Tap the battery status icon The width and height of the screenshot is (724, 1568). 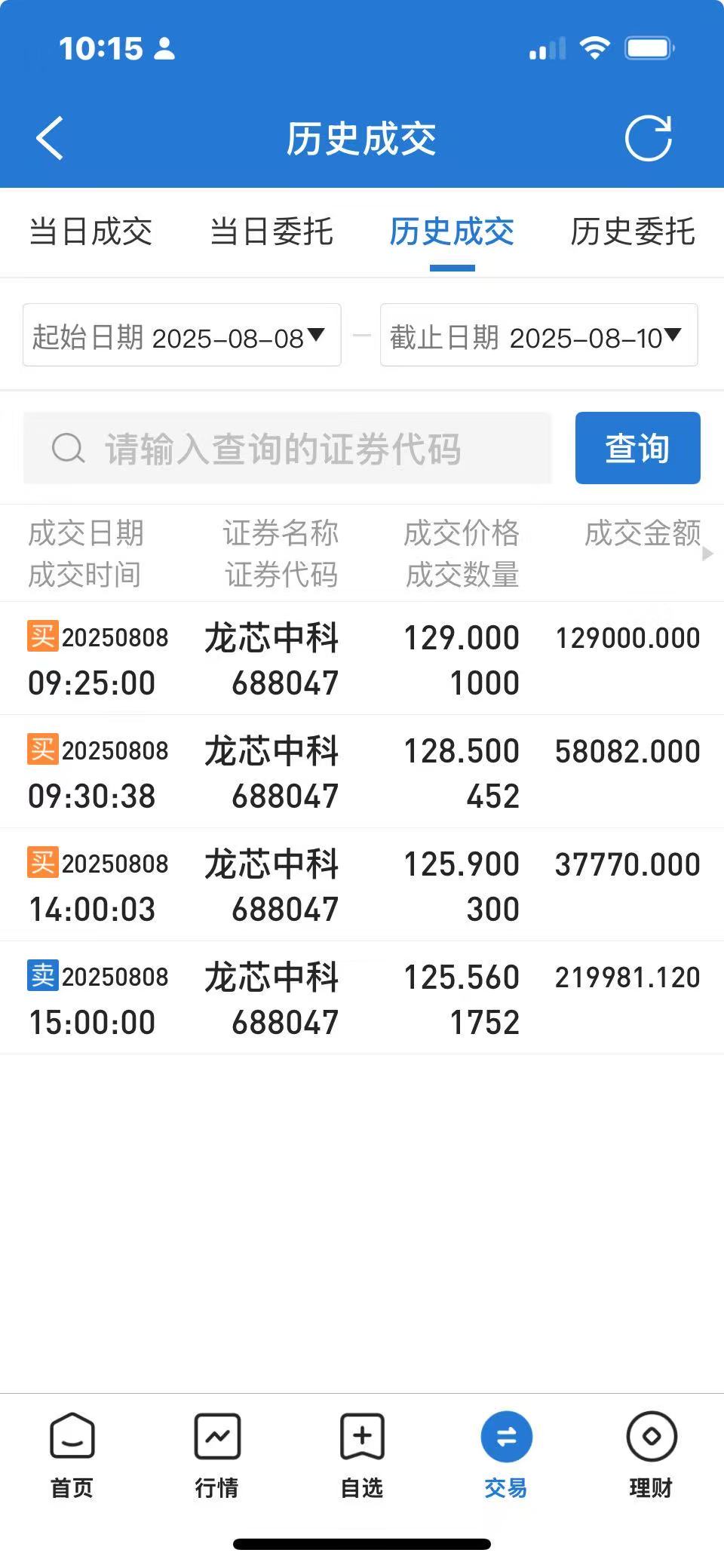point(649,48)
